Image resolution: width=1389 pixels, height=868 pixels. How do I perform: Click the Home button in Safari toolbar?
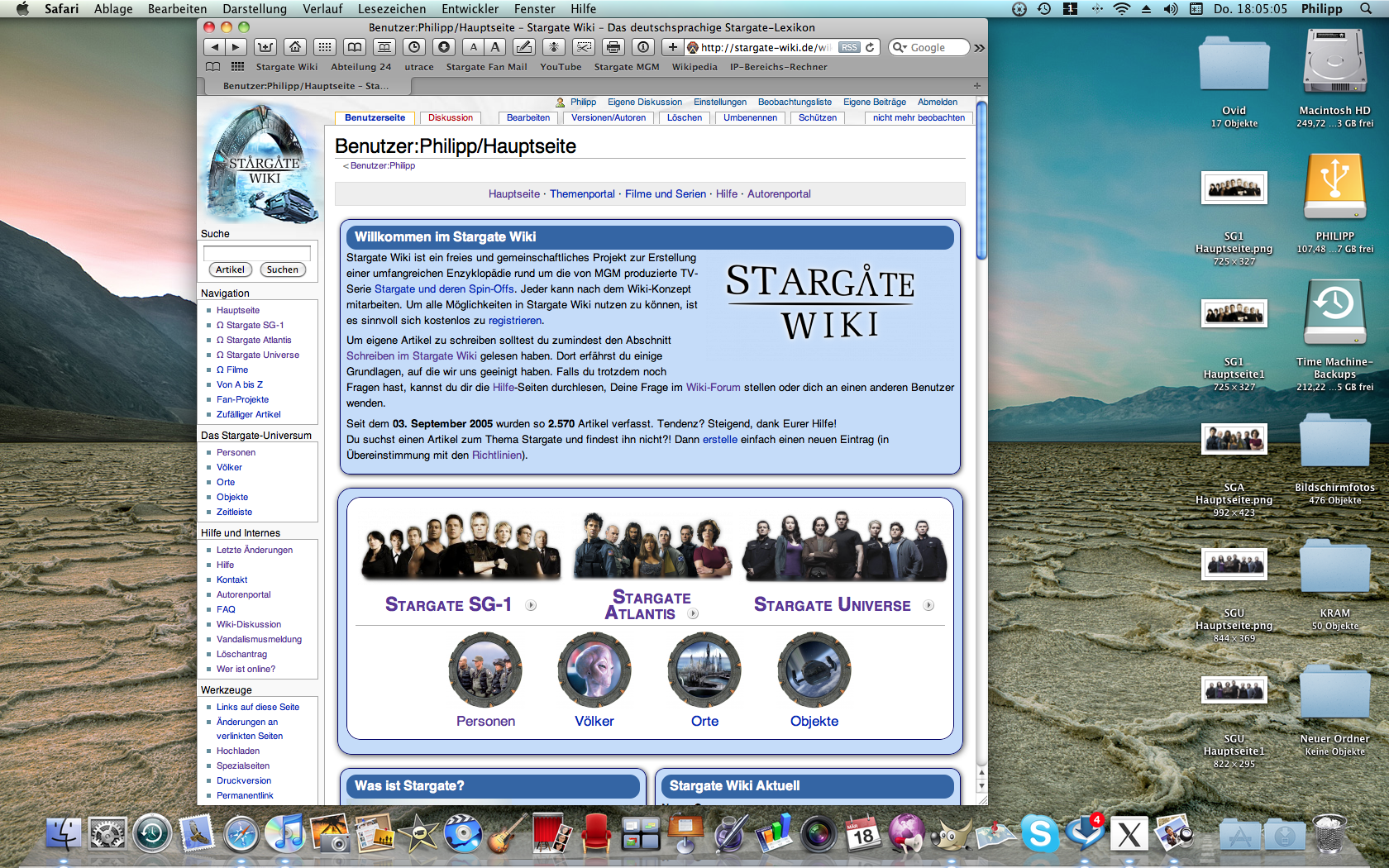295,47
